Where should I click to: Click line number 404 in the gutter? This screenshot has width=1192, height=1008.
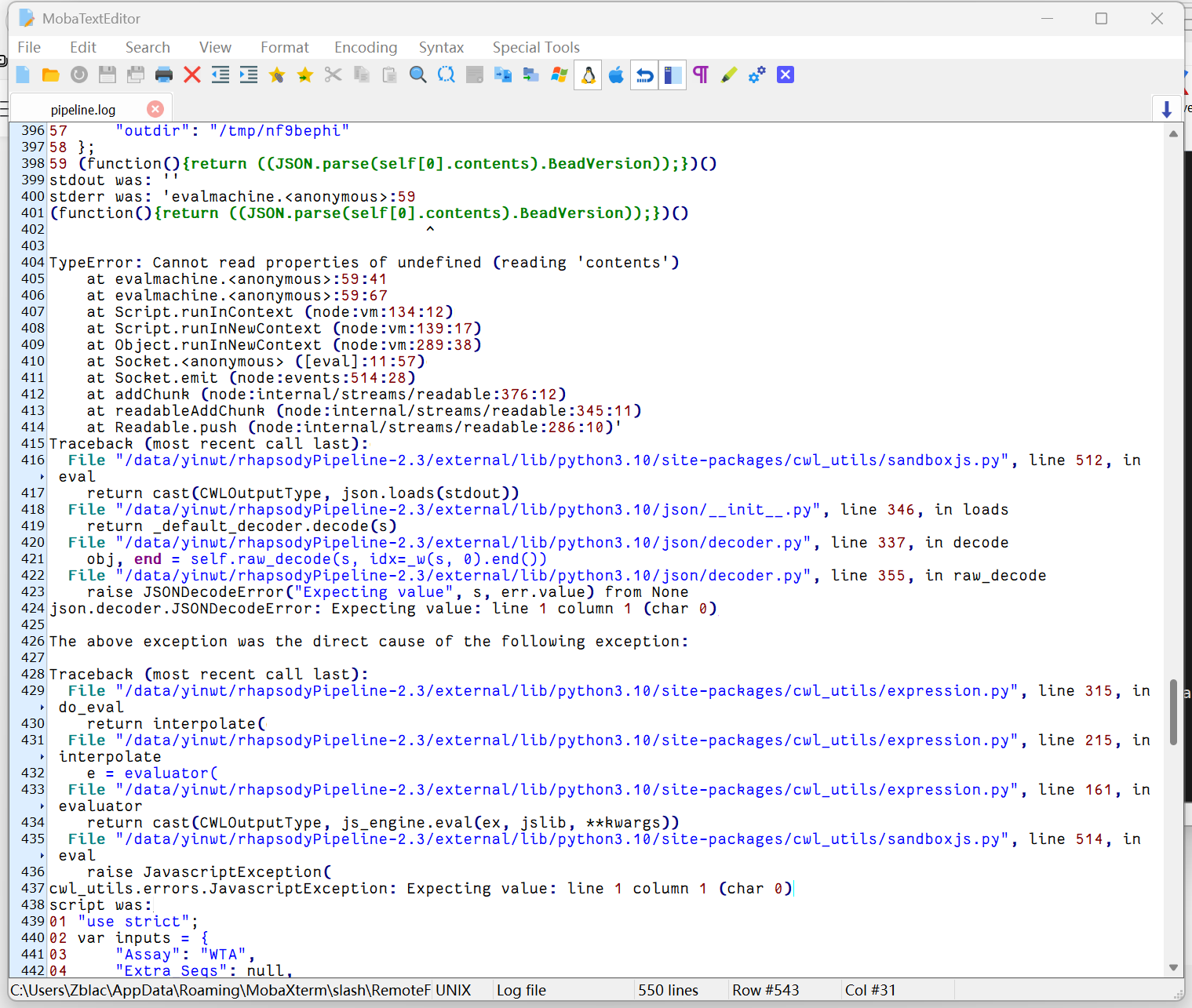(33, 262)
